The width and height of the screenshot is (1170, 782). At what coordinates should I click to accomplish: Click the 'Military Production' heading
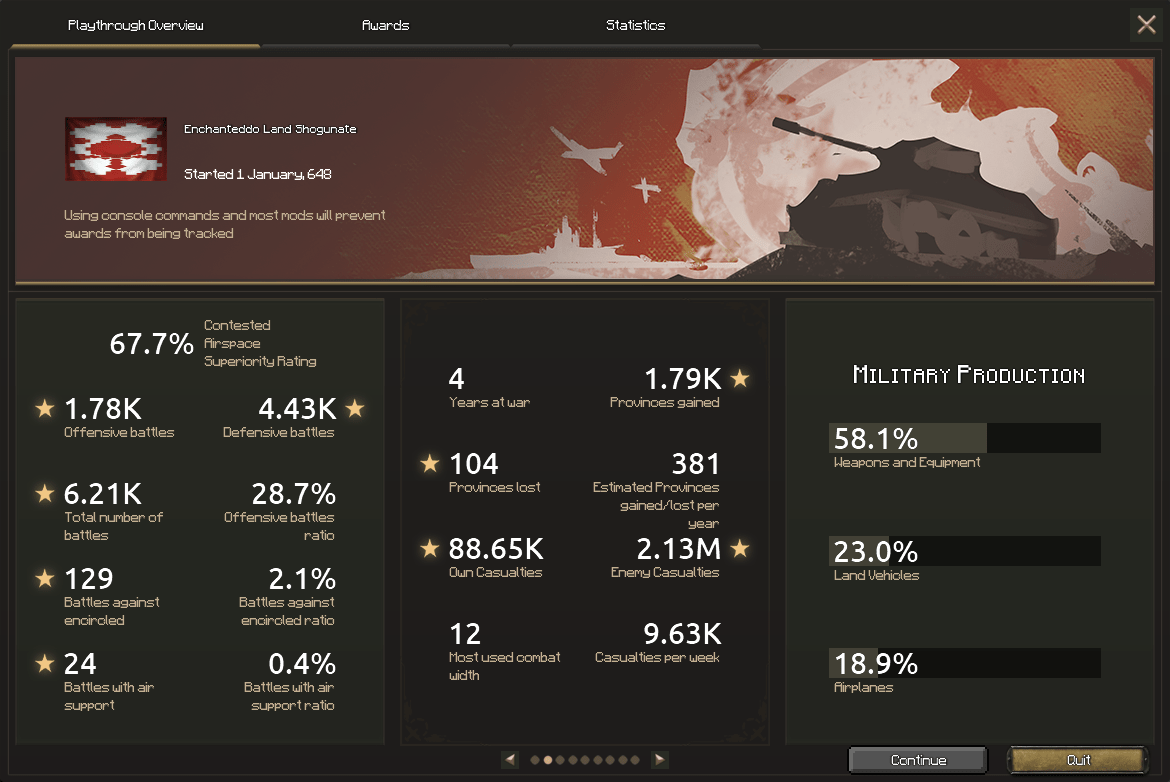pos(969,375)
